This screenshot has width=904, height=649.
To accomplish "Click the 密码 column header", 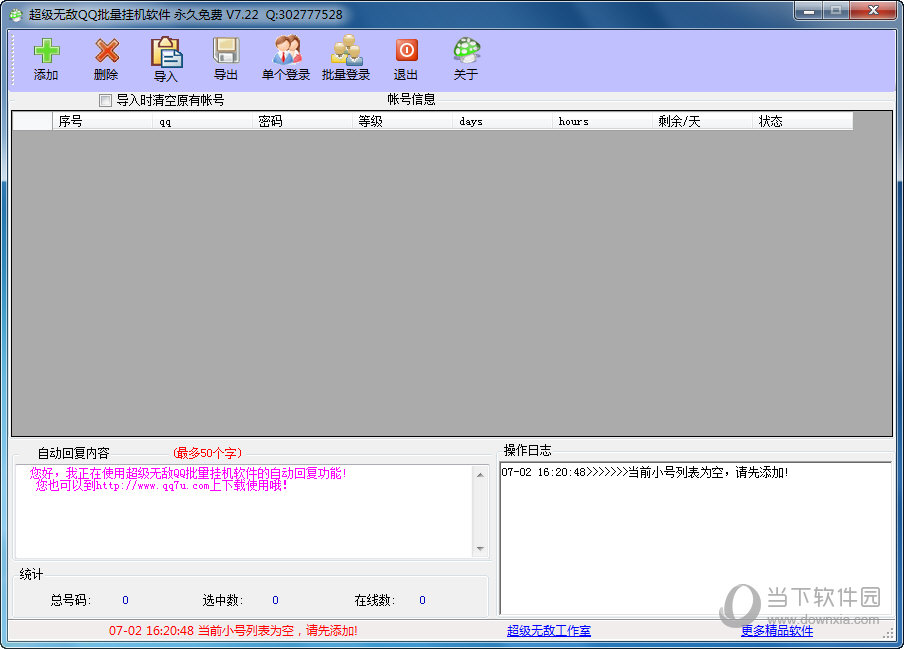I will point(302,121).
